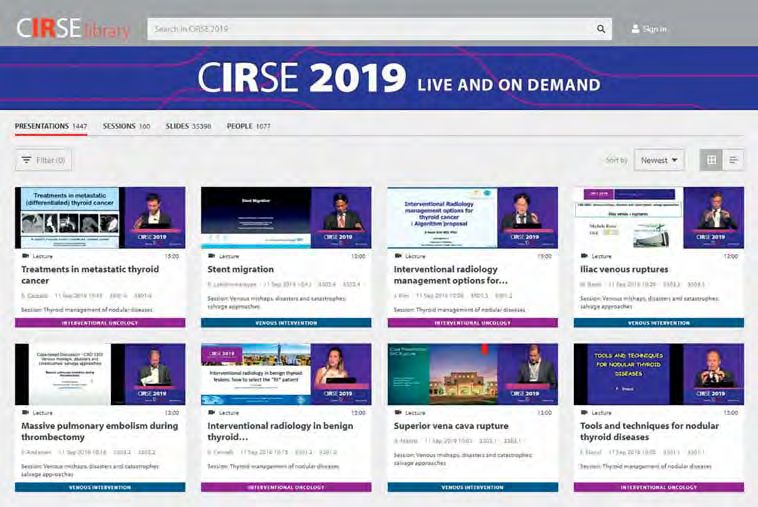Screen dimensions: 758x507
Task: Open Interventional radiology in benign thyroid thumbnail
Action: point(286,374)
